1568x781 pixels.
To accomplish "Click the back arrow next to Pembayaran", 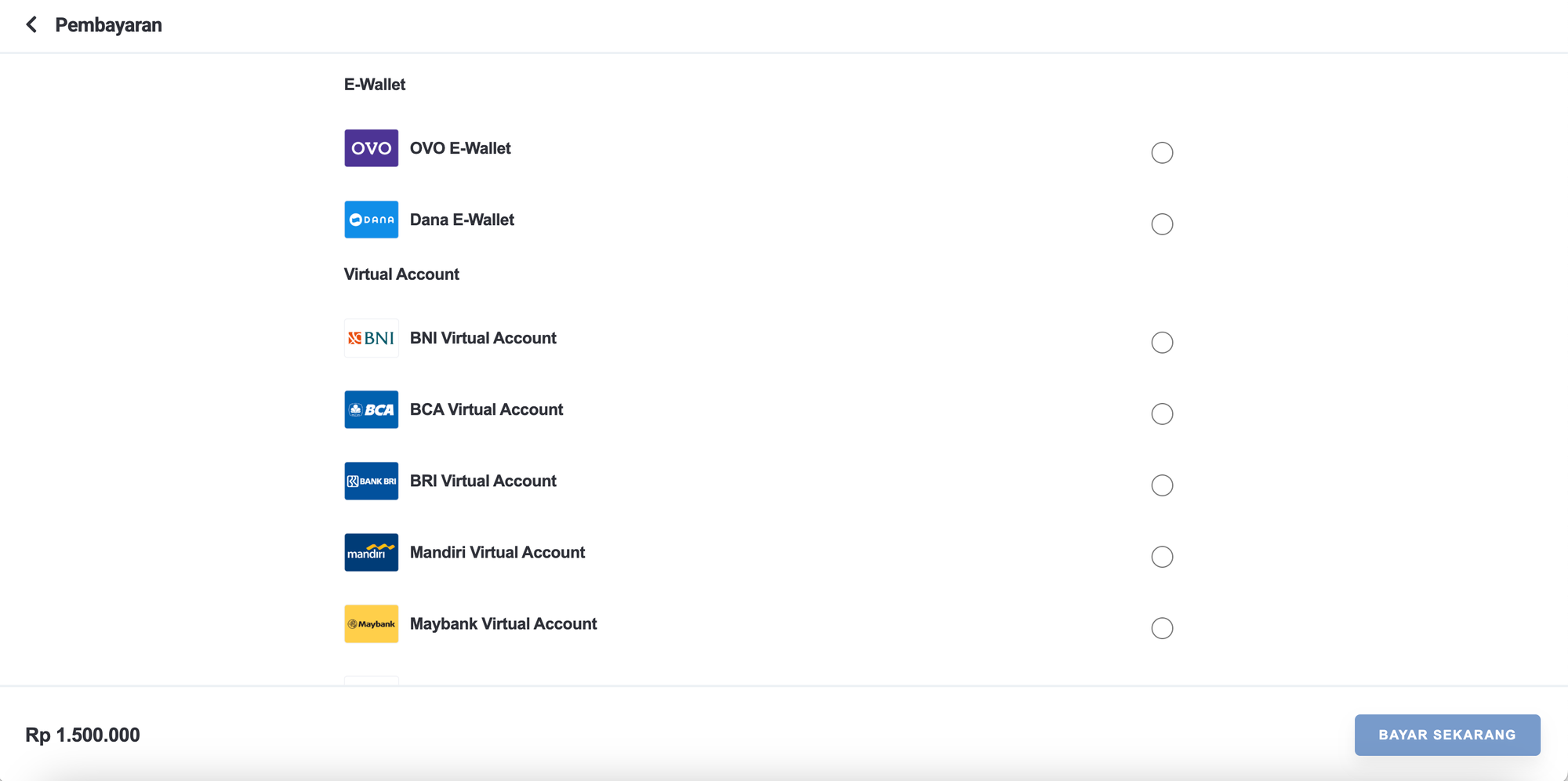I will tap(31, 25).
